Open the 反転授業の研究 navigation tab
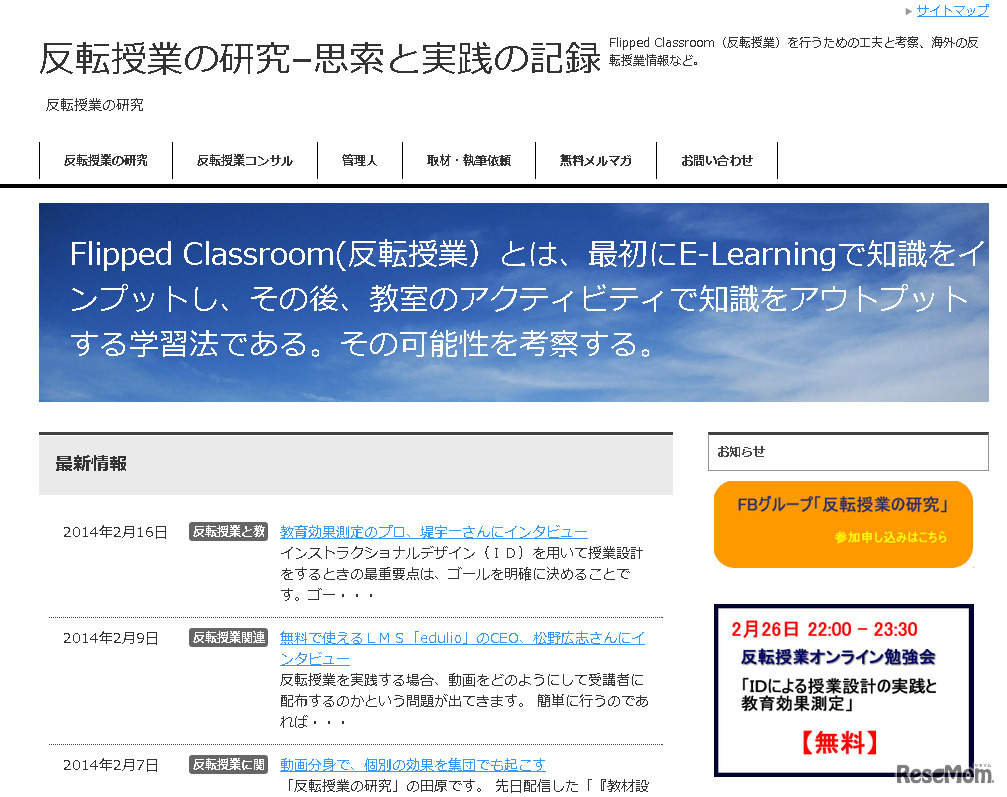This screenshot has height=797, width=1007. point(105,161)
